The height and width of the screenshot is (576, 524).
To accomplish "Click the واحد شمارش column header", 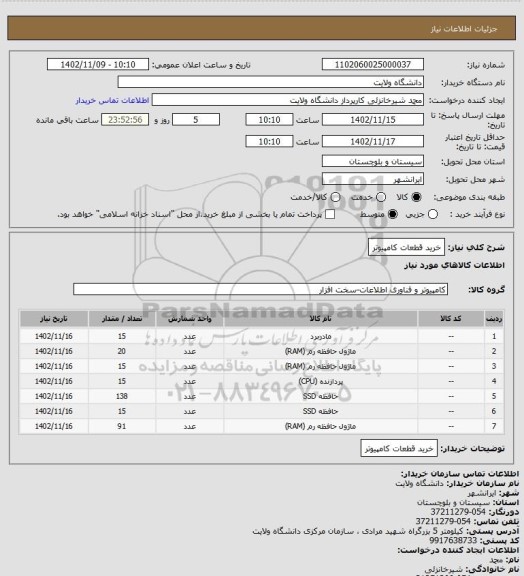I will click(x=190, y=319).
